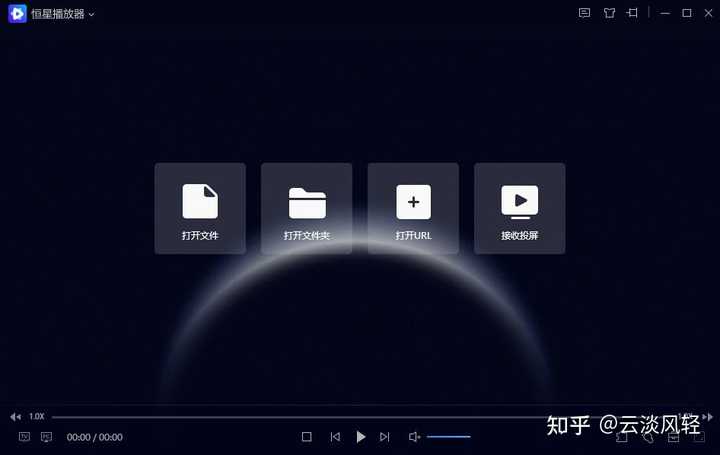Click the 恒星播放器 app logo
Viewport: 720px width, 455px height.
(x=17, y=14)
